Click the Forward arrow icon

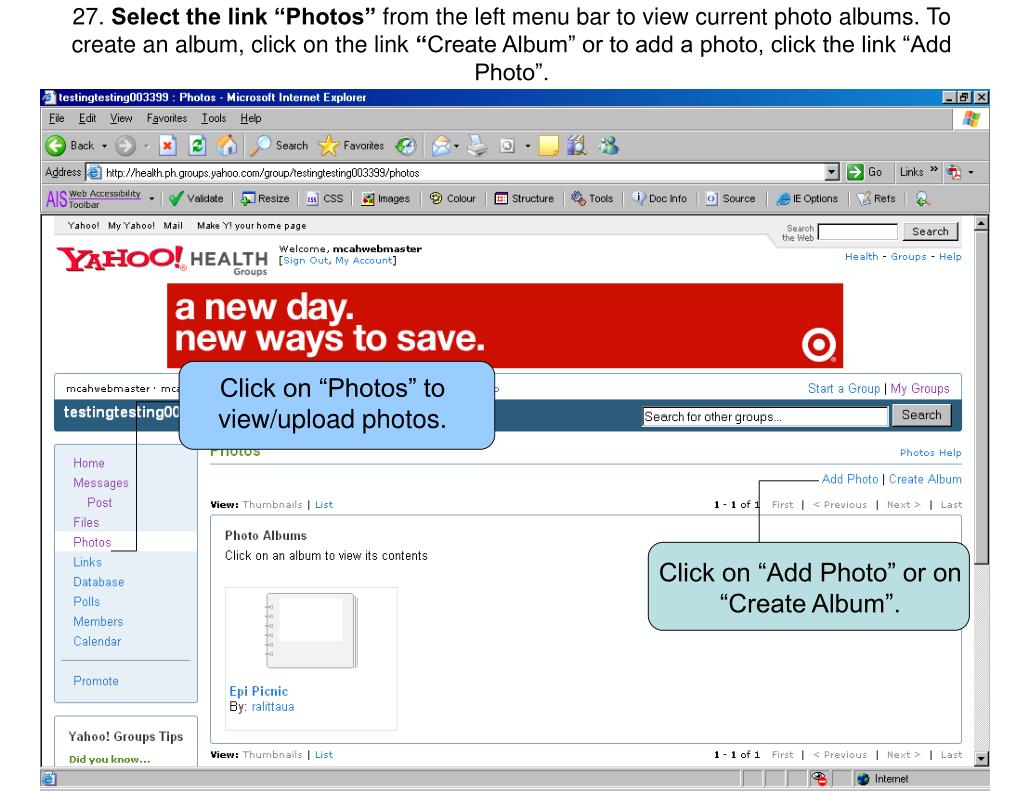coord(125,146)
